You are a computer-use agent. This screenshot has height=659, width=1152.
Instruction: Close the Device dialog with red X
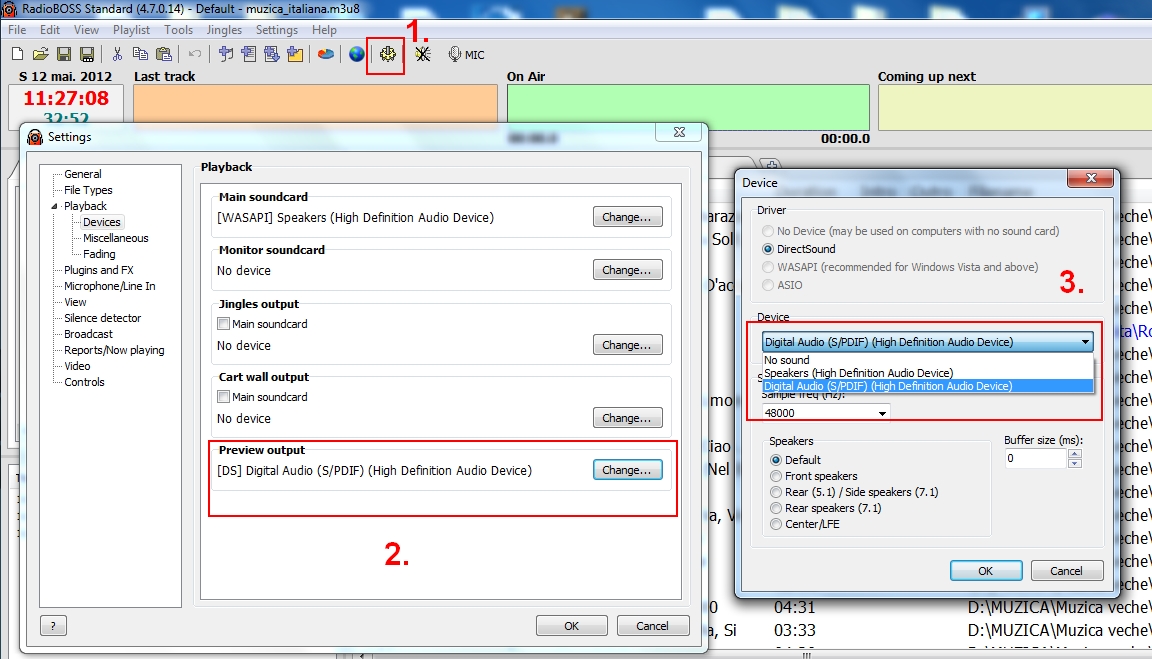pos(1091,179)
